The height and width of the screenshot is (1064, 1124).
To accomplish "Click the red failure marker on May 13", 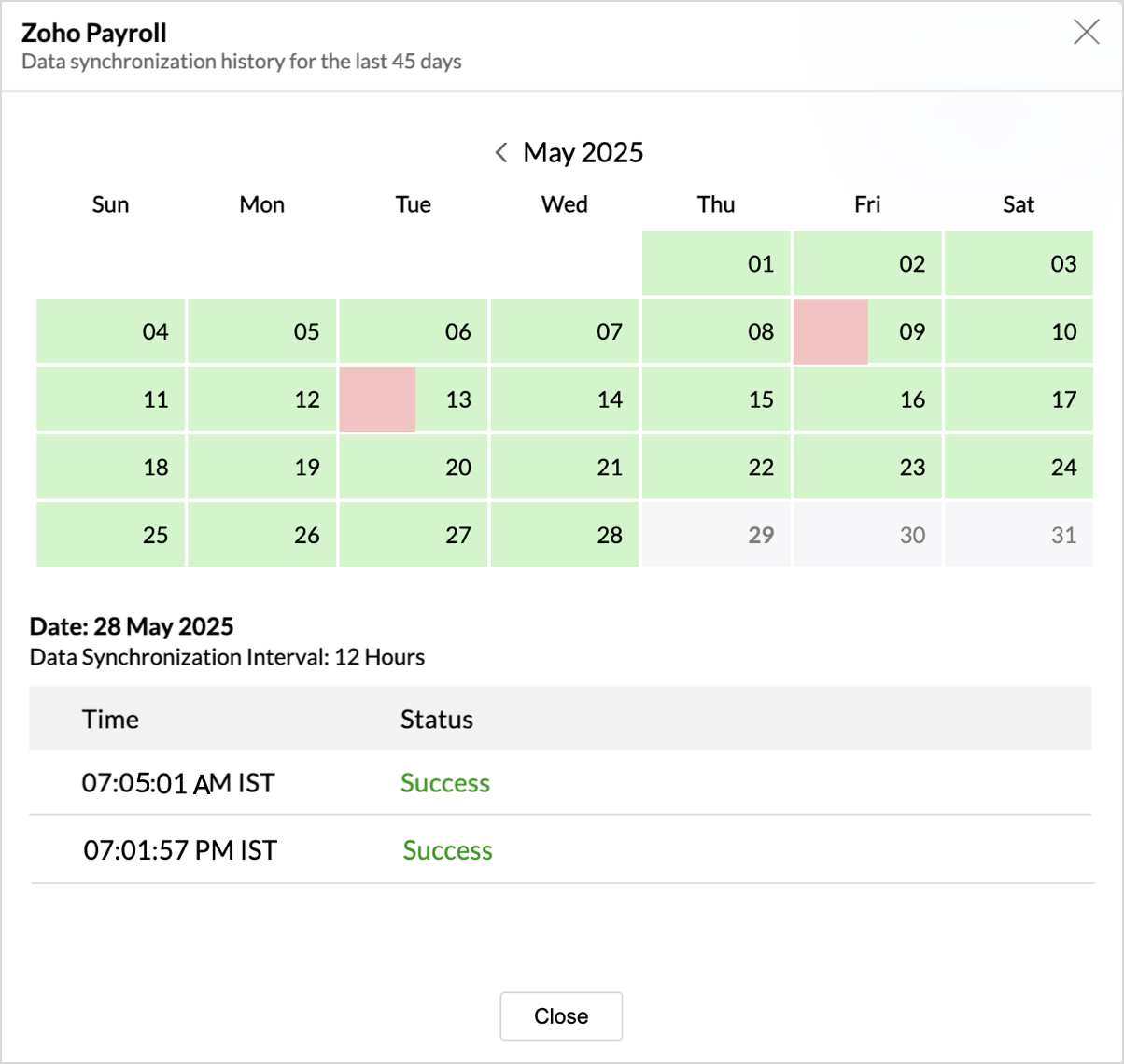I will point(377,399).
